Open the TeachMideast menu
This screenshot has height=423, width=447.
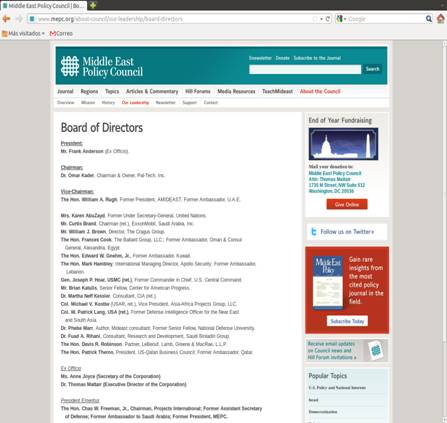(x=277, y=91)
